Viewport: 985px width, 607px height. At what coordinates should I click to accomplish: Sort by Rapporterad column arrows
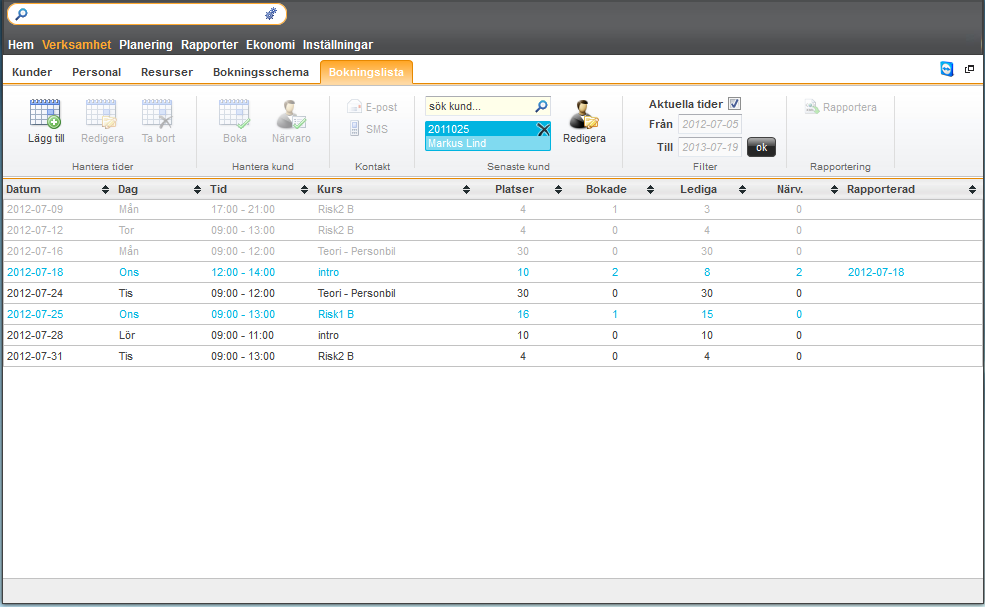[972, 190]
